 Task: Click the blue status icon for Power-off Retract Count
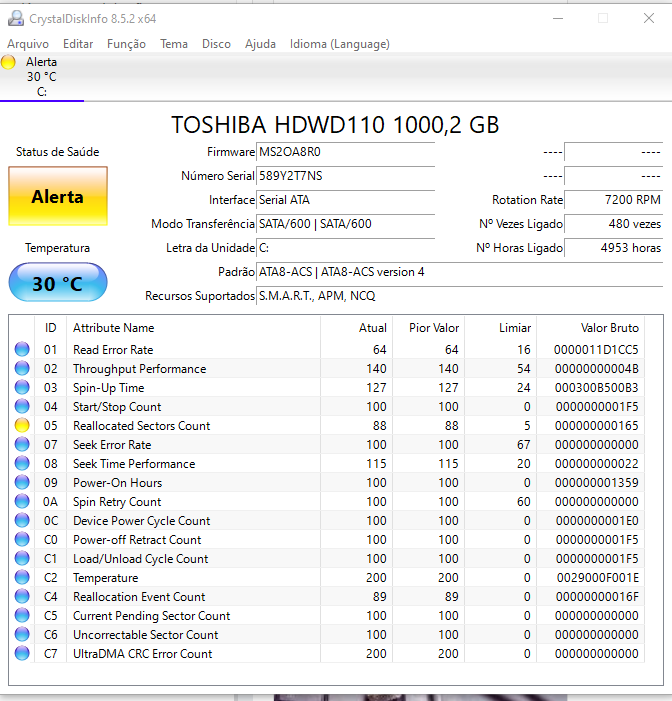tap(22, 539)
